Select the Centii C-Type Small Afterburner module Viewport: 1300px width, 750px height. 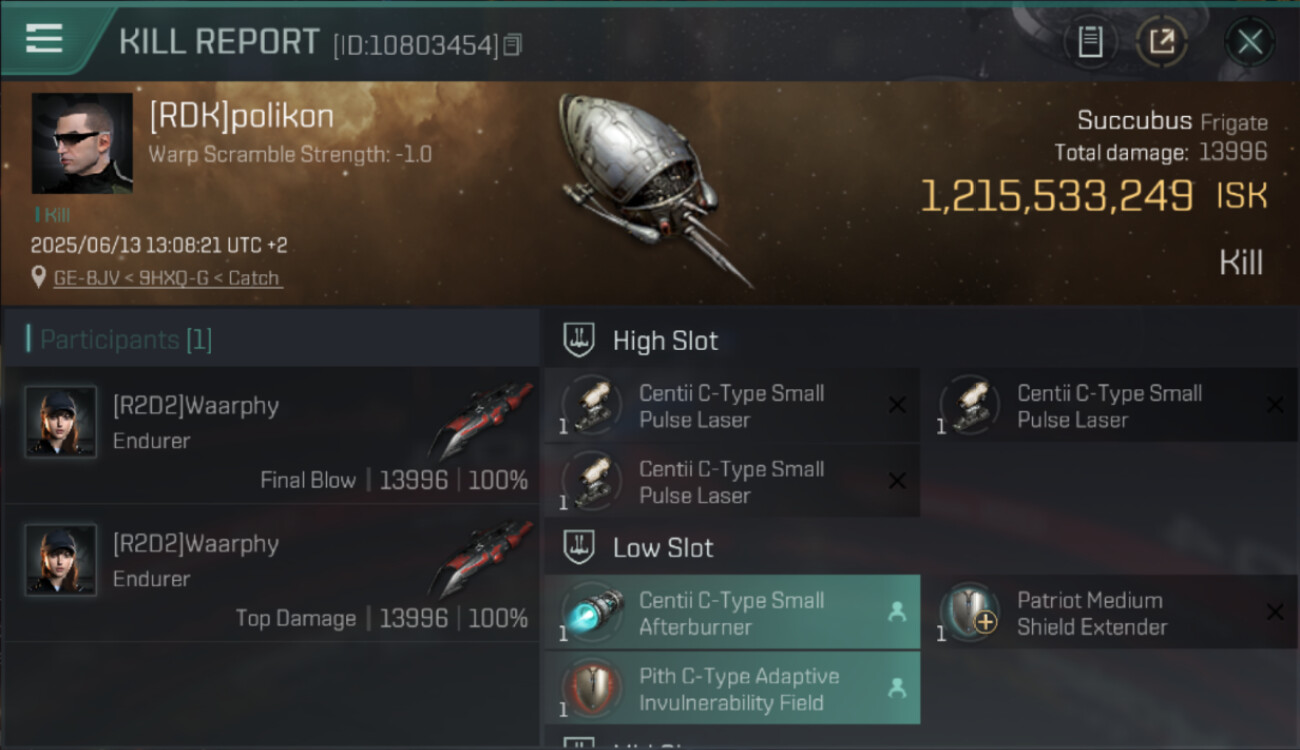(733, 612)
